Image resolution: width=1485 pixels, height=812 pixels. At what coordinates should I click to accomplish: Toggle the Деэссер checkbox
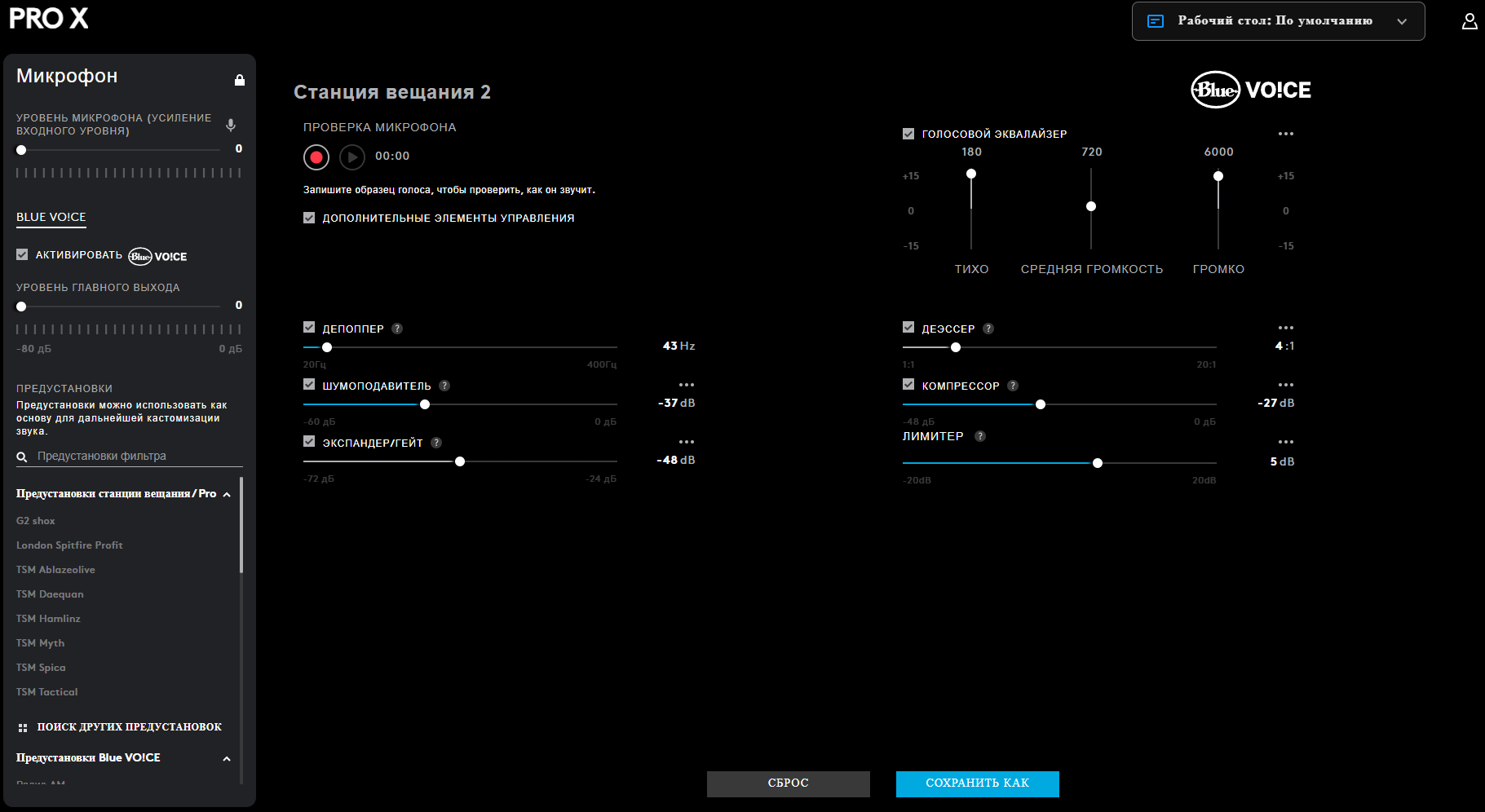tap(908, 327)
